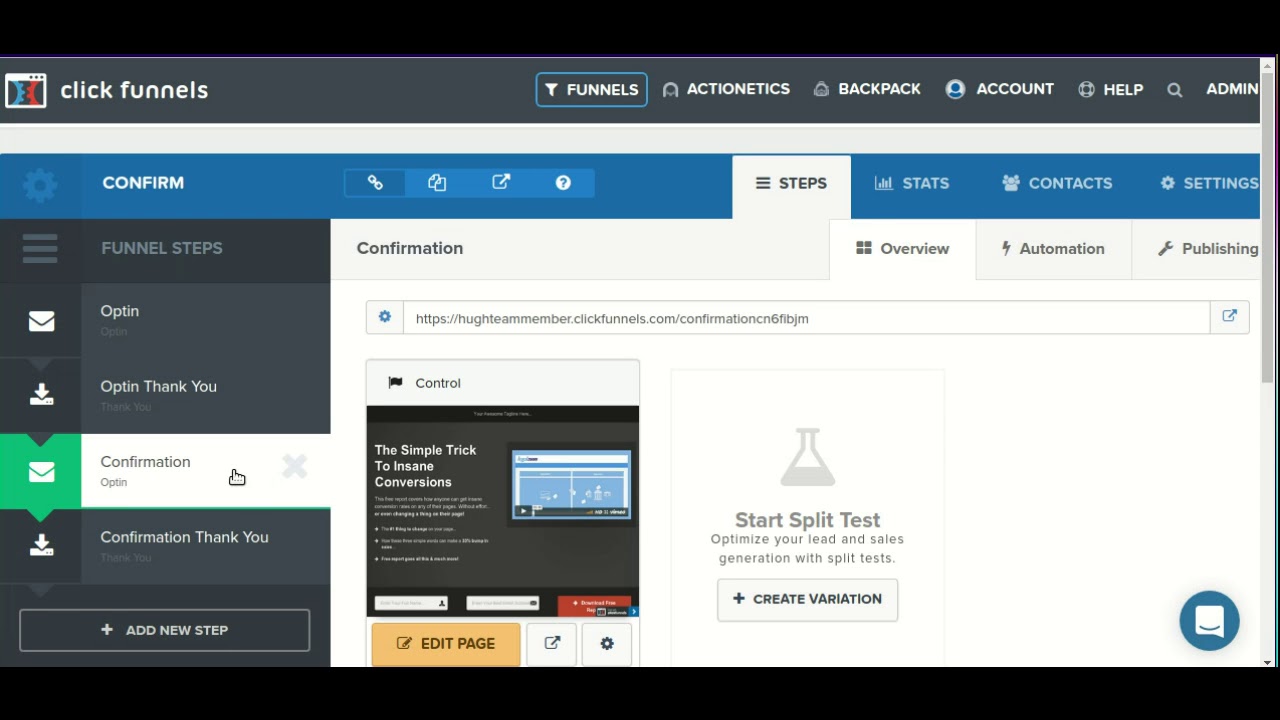The height and width of the screenshot is (720, 1280).
Task: Click the search magnifier icon
Action: coord(1175,90)
